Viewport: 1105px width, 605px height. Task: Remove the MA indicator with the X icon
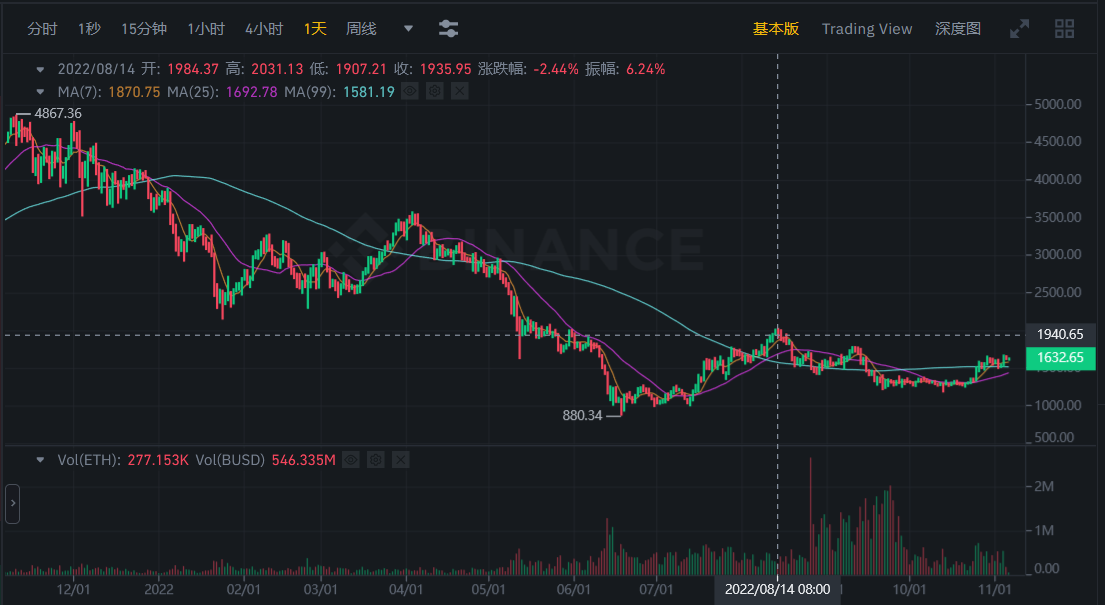tap(459, 90)
